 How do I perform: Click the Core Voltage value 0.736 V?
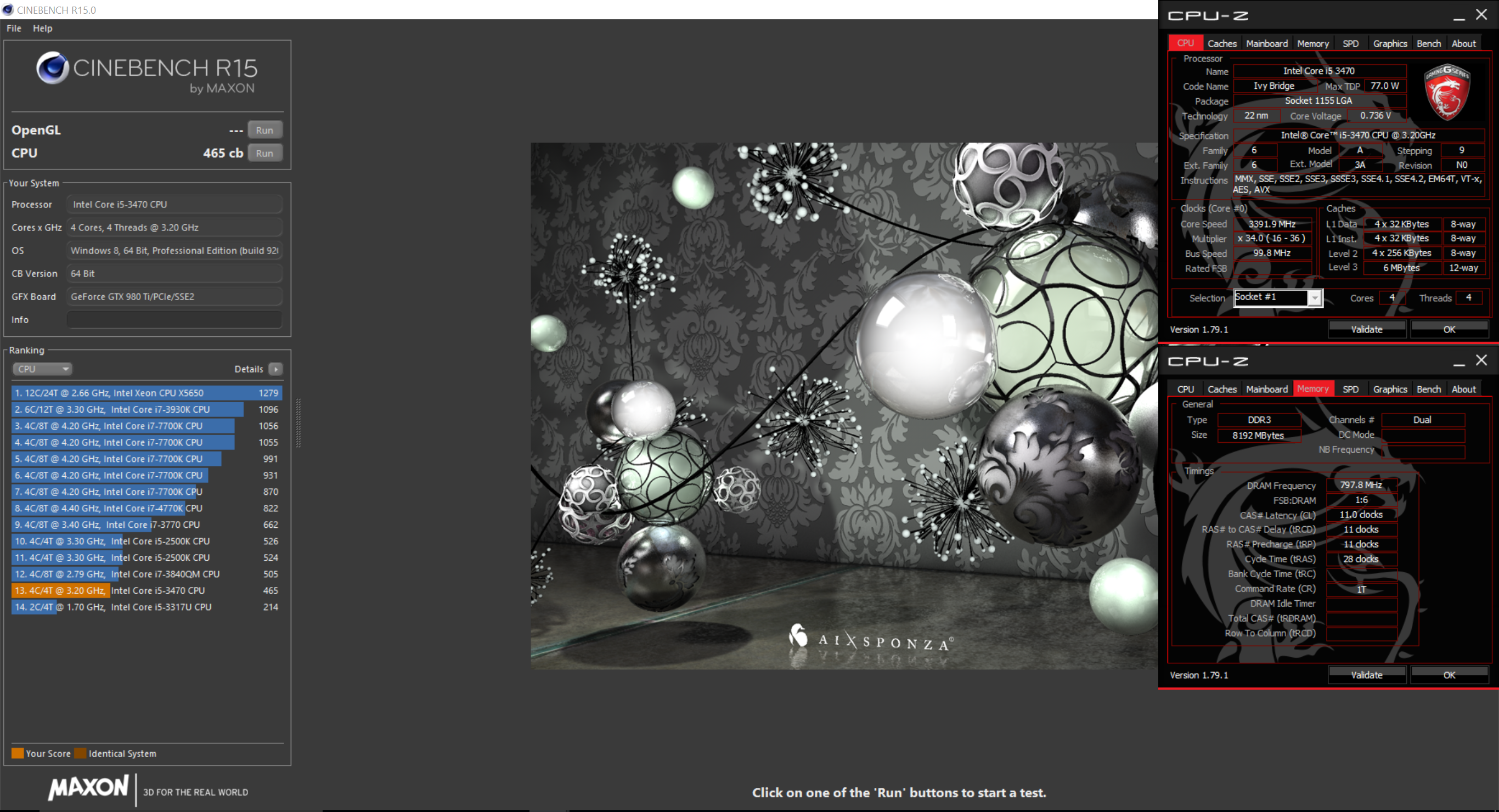(x=1376, y=115)
